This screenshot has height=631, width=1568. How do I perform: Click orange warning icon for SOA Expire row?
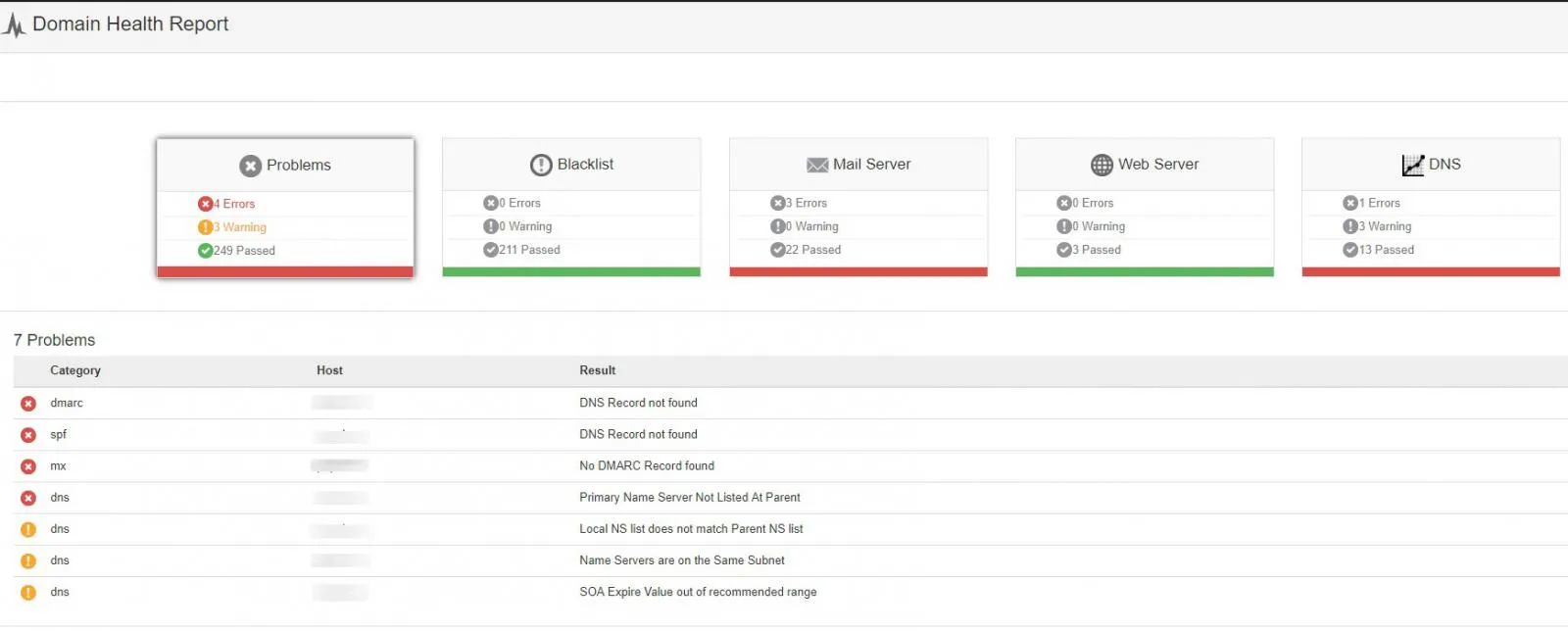pyautogui.click(x=28, y=593)
